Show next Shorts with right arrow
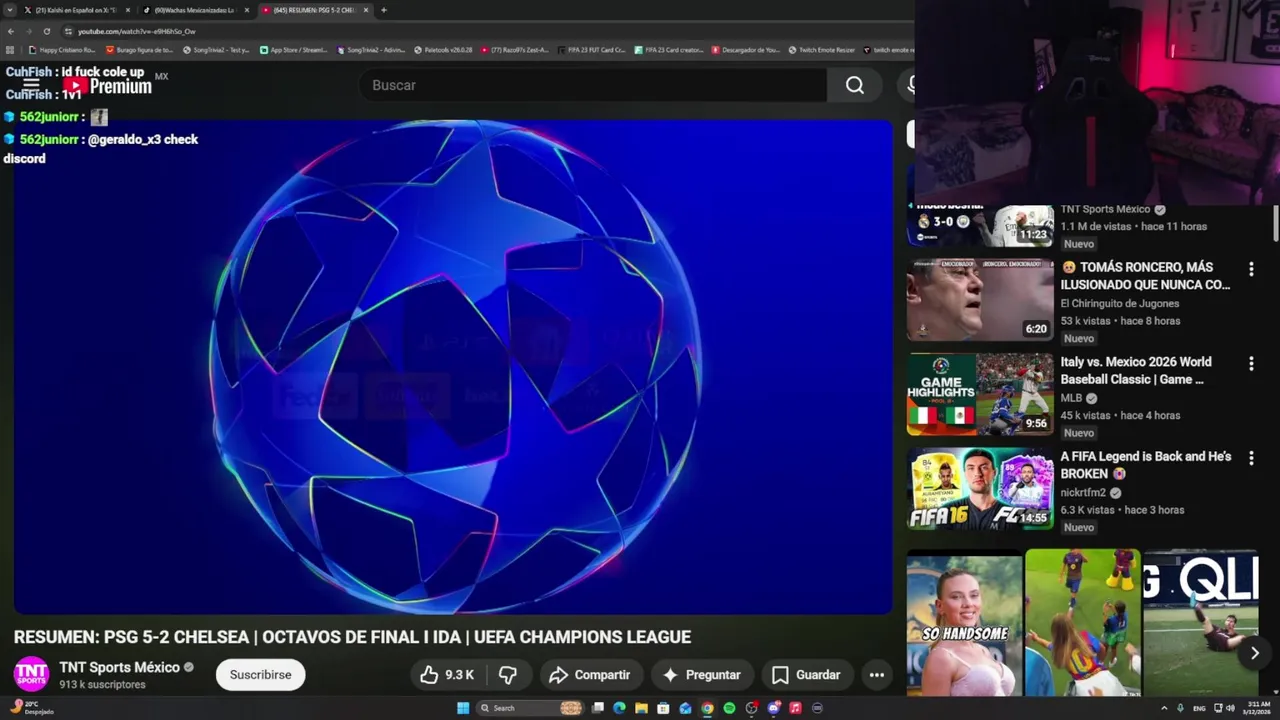Image resolution: width=1280 pixels, height=720 pixels. click(x=1255, y=653)
